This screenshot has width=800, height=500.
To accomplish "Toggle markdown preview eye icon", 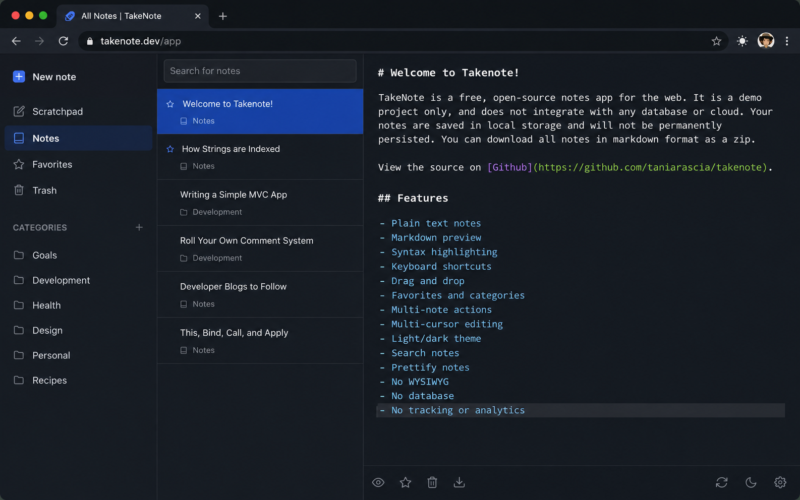I will coord(378,482).
